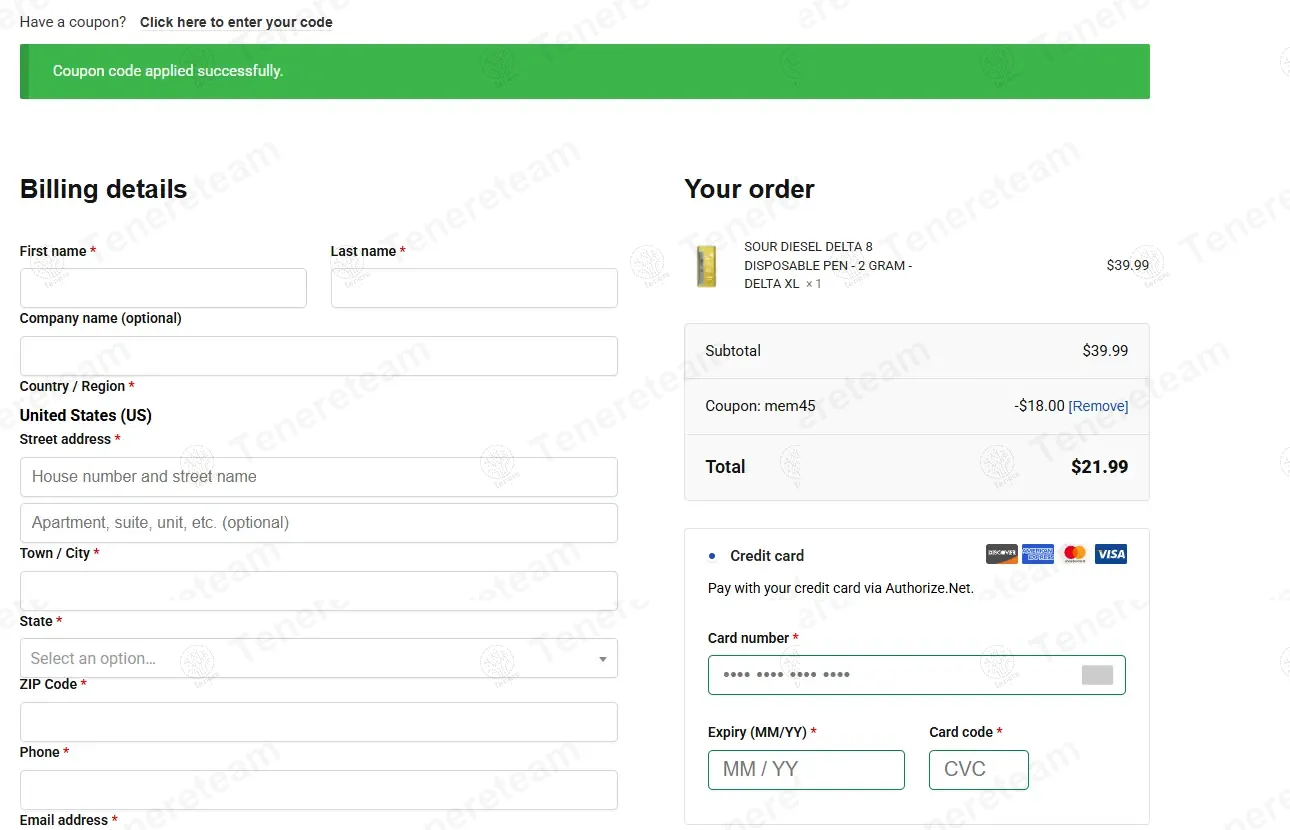Select the Credit card radio button
The height and width of the screenshot is (830, 1290).
coord(712,556)
